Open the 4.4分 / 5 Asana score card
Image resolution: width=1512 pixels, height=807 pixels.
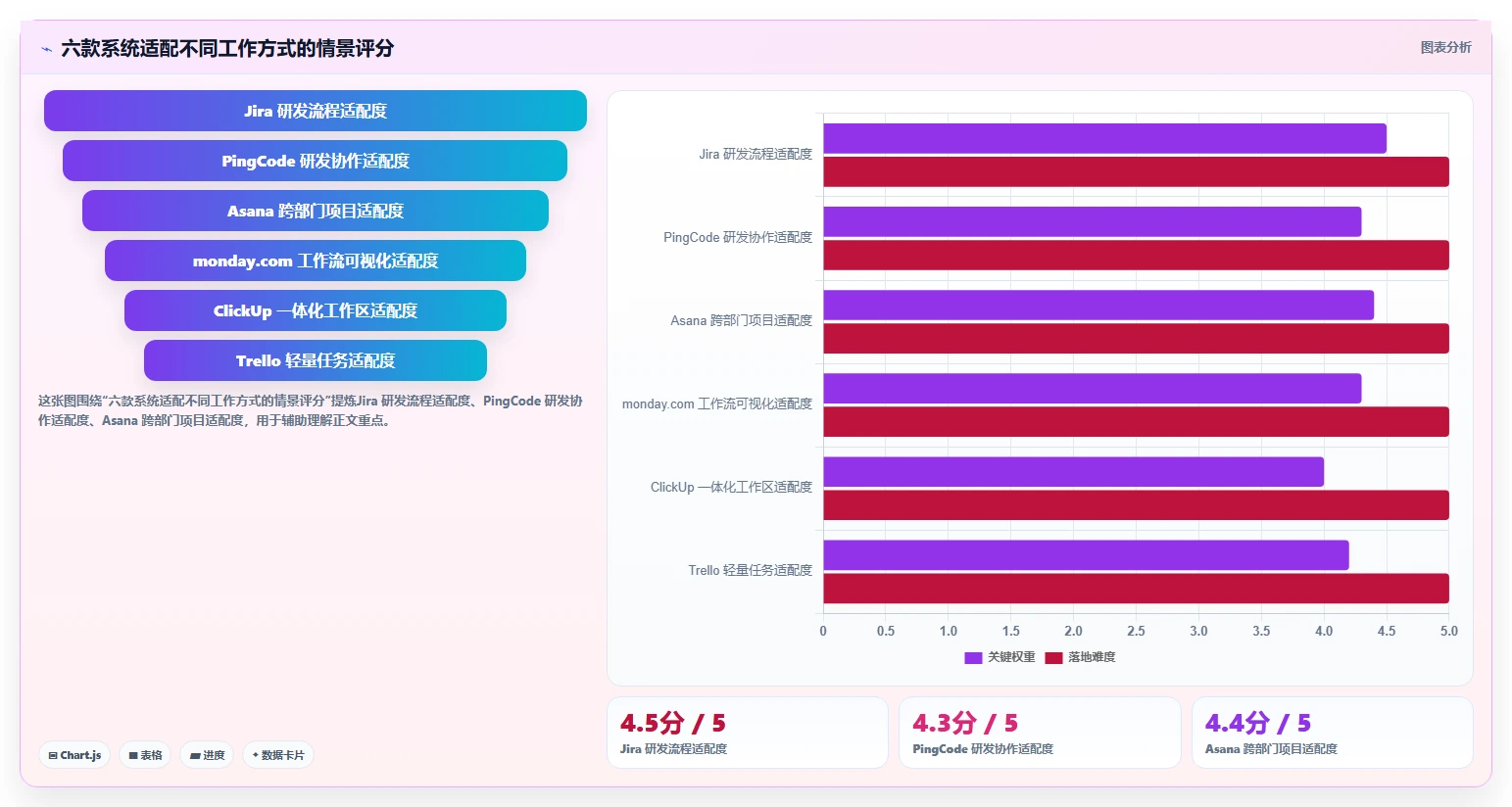point(1333,733)
